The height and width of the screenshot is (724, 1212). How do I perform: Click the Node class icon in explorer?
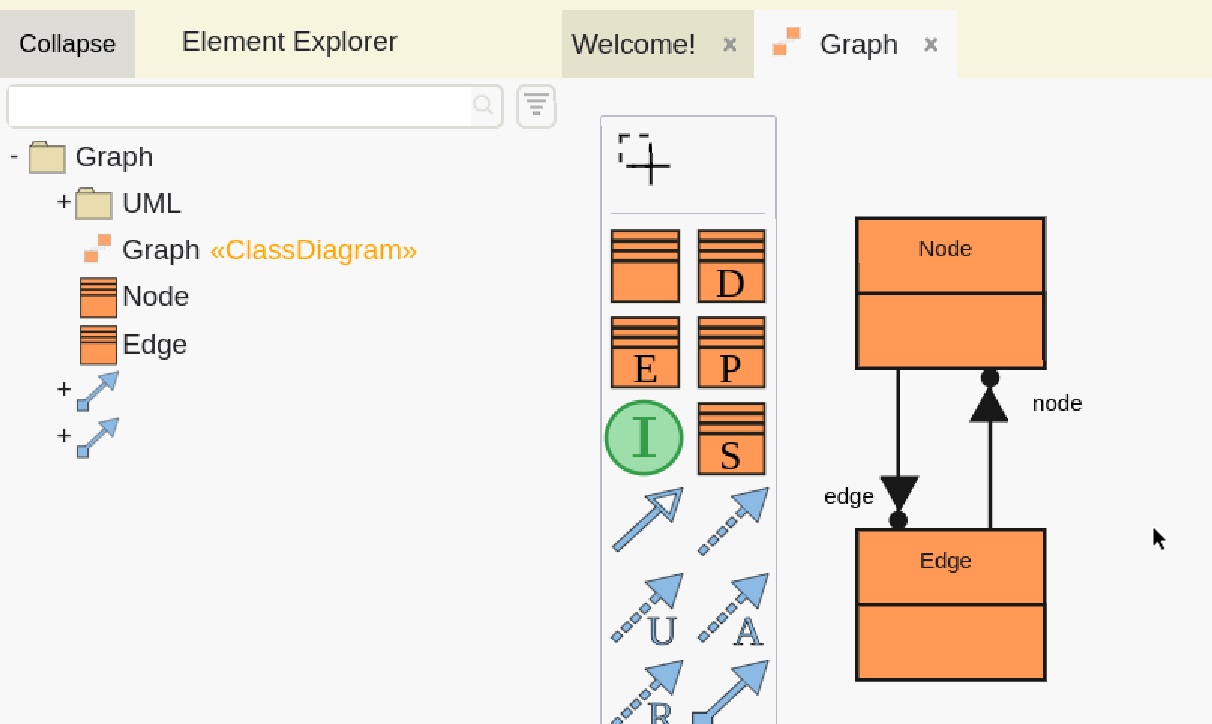pos(98,297)
